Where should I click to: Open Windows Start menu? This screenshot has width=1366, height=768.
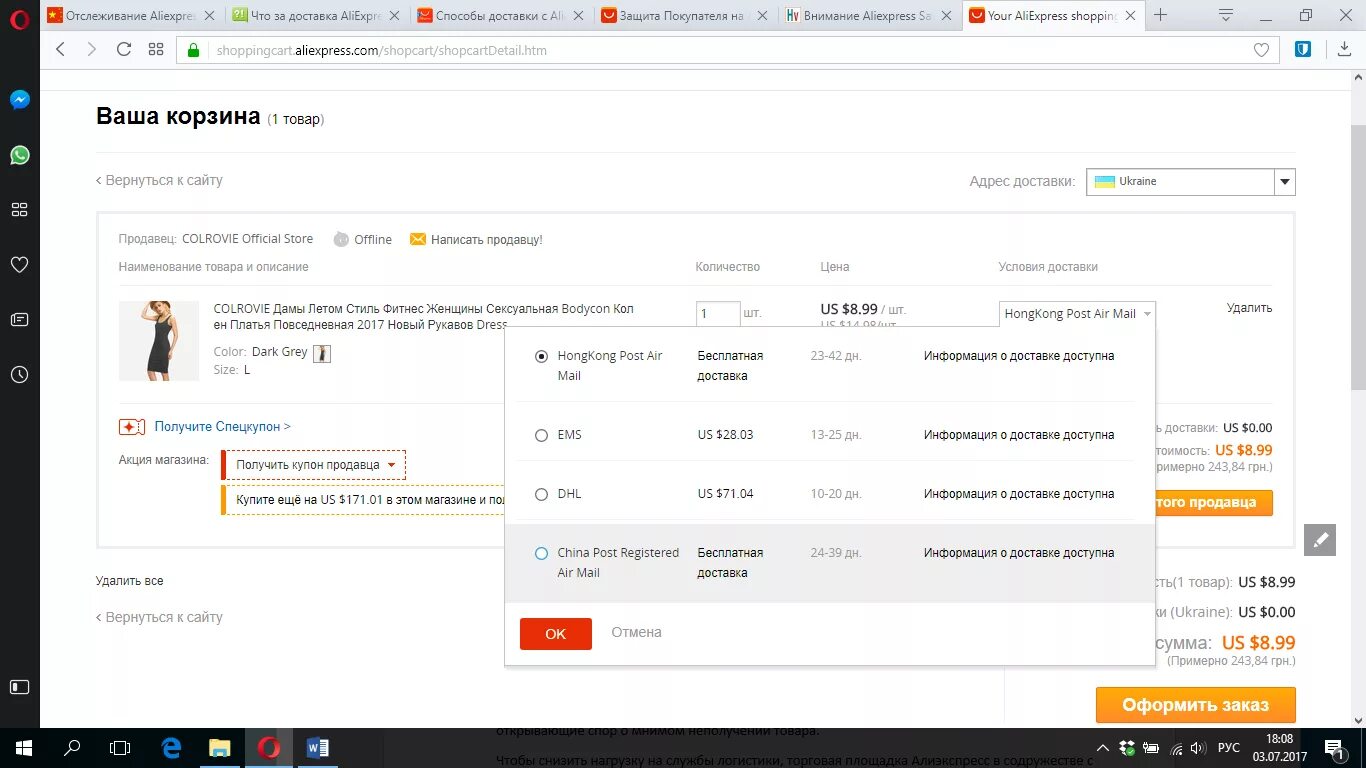click(23, 748)
